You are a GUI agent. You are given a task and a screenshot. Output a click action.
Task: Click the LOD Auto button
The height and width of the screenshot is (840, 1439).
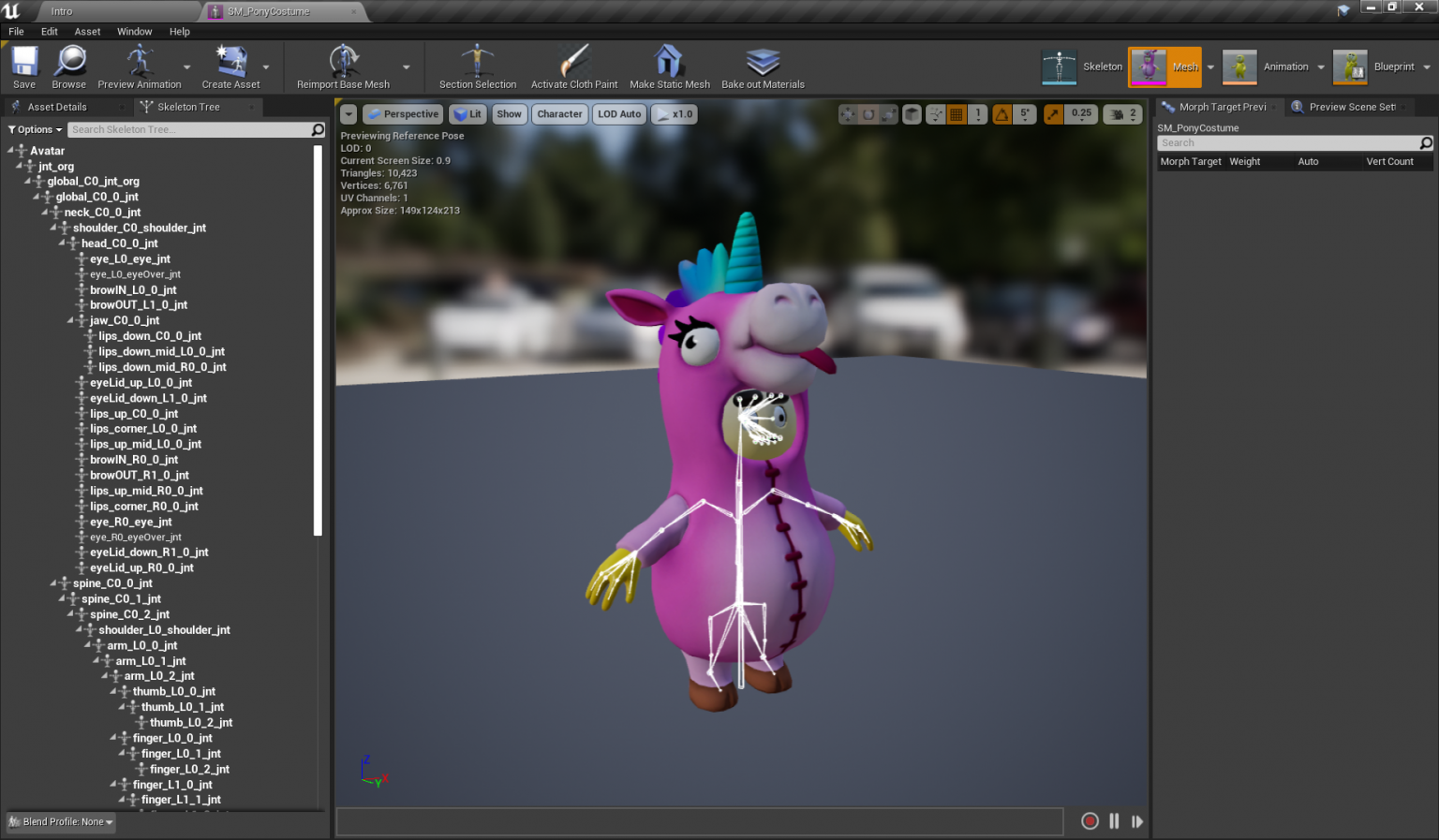[x=619, y=114]
